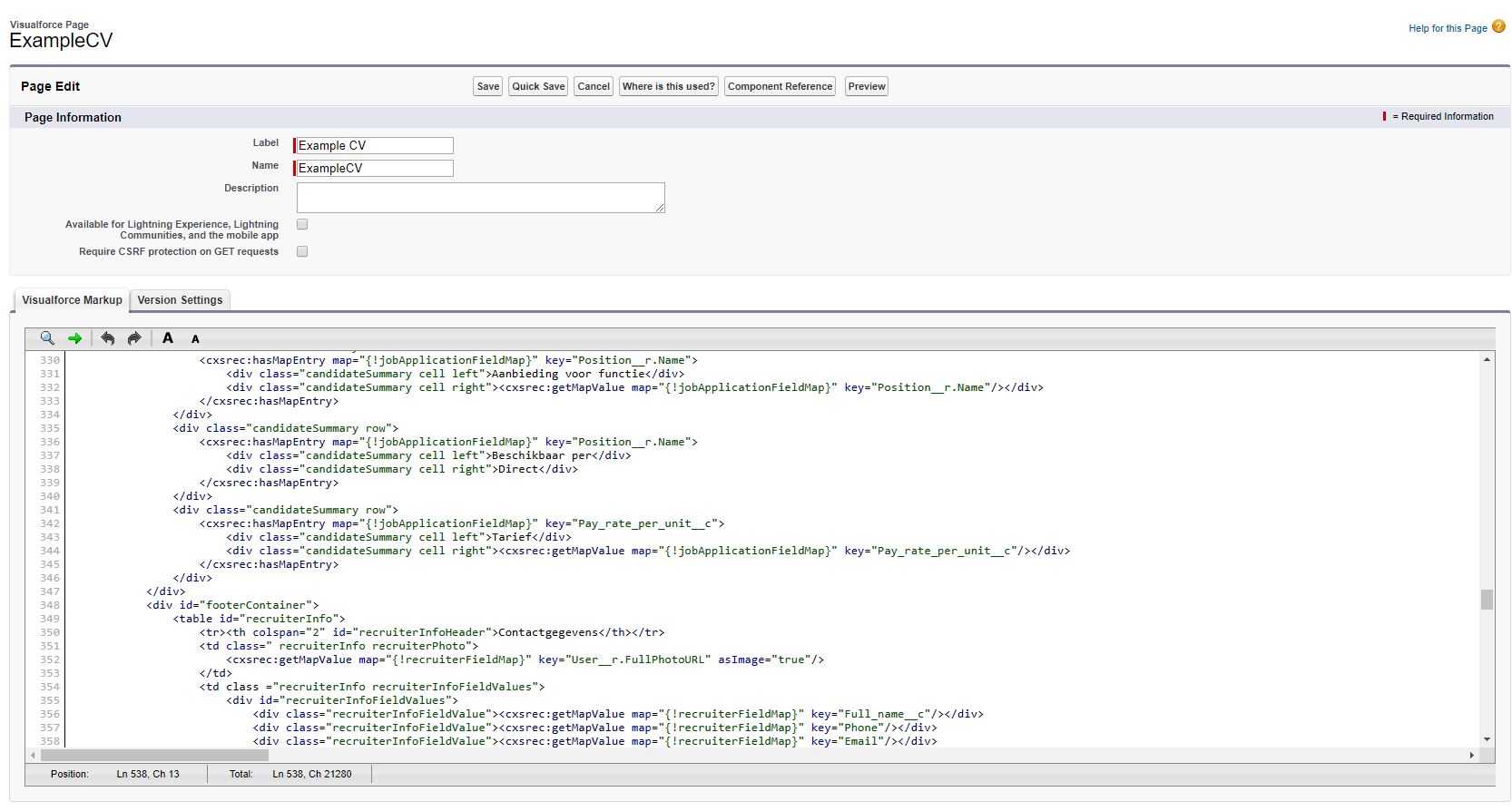Image resolution: width=1512 pixels, height=811 pixels.
Task: Increase editor font size with large A
Action: (168, 338)
